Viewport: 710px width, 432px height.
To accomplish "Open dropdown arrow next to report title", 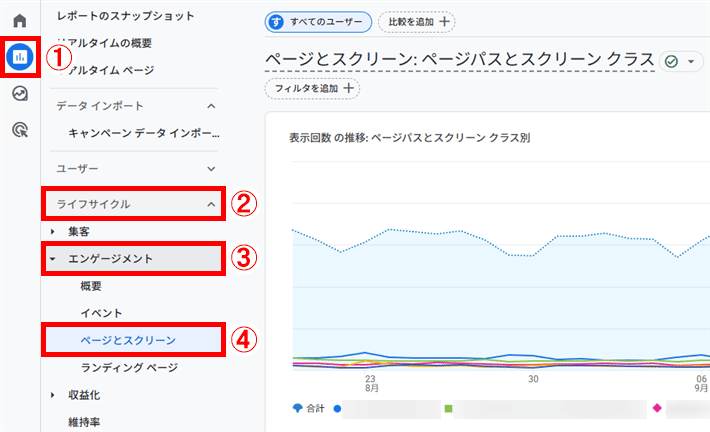I will point(691,61).
